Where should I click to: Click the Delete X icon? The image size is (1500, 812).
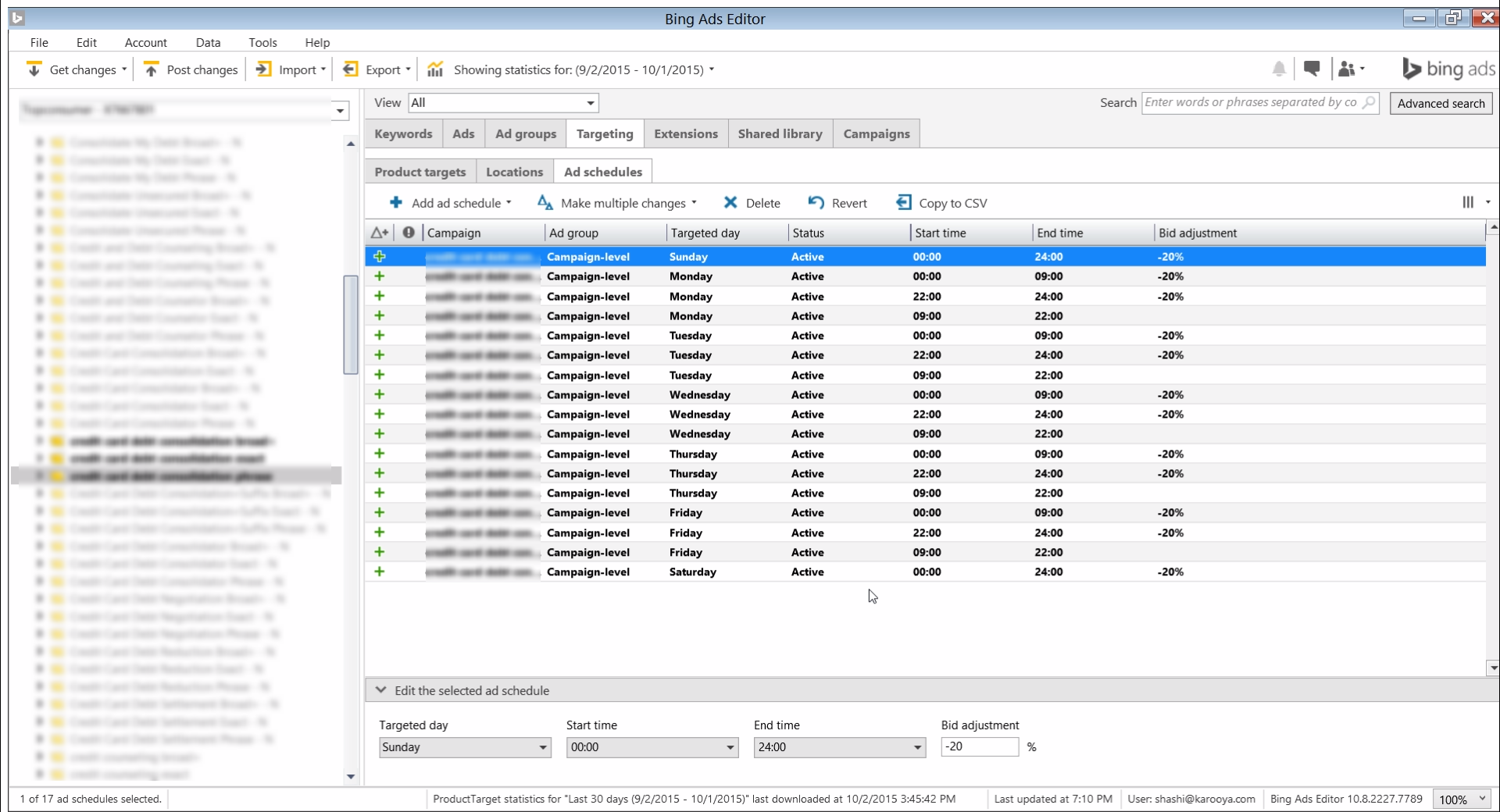[730, 202]
